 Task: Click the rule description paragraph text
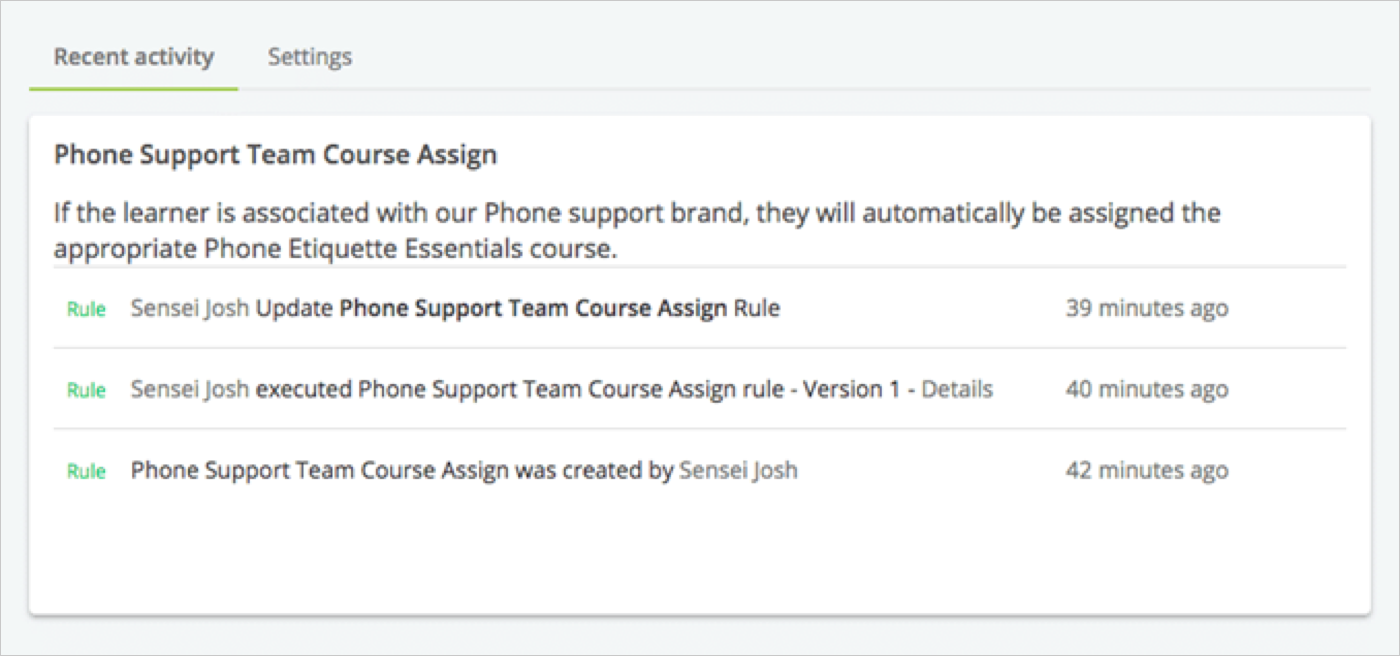[x=637, y=231]
